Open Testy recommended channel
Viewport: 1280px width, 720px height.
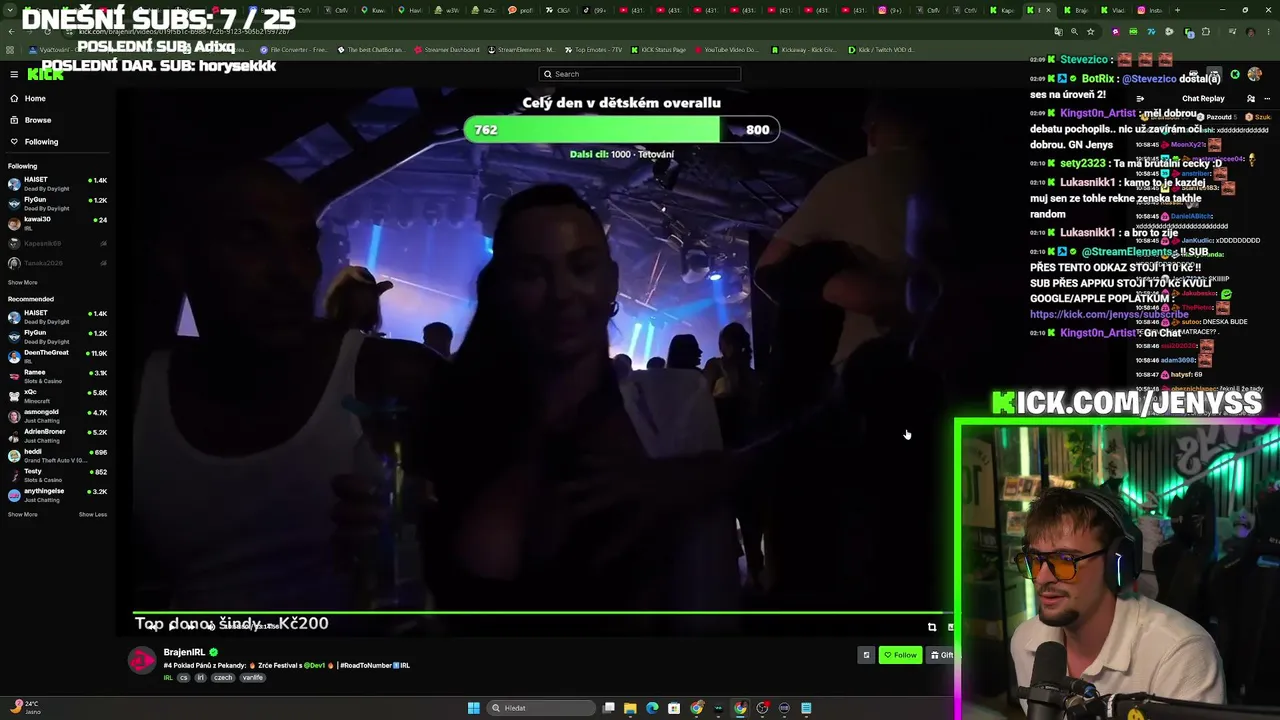[57, 474]
